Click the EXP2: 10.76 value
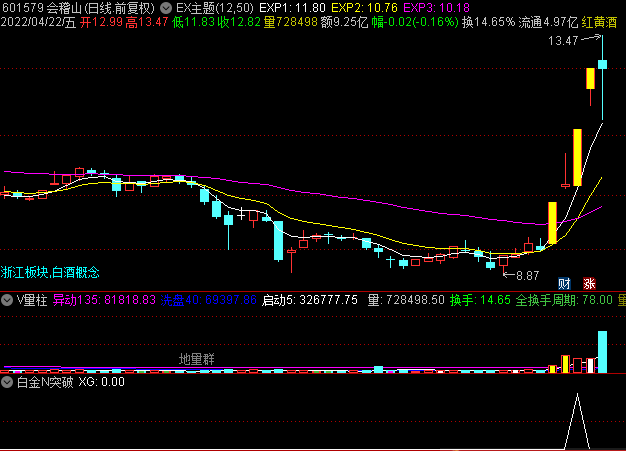 coord(365,8)
